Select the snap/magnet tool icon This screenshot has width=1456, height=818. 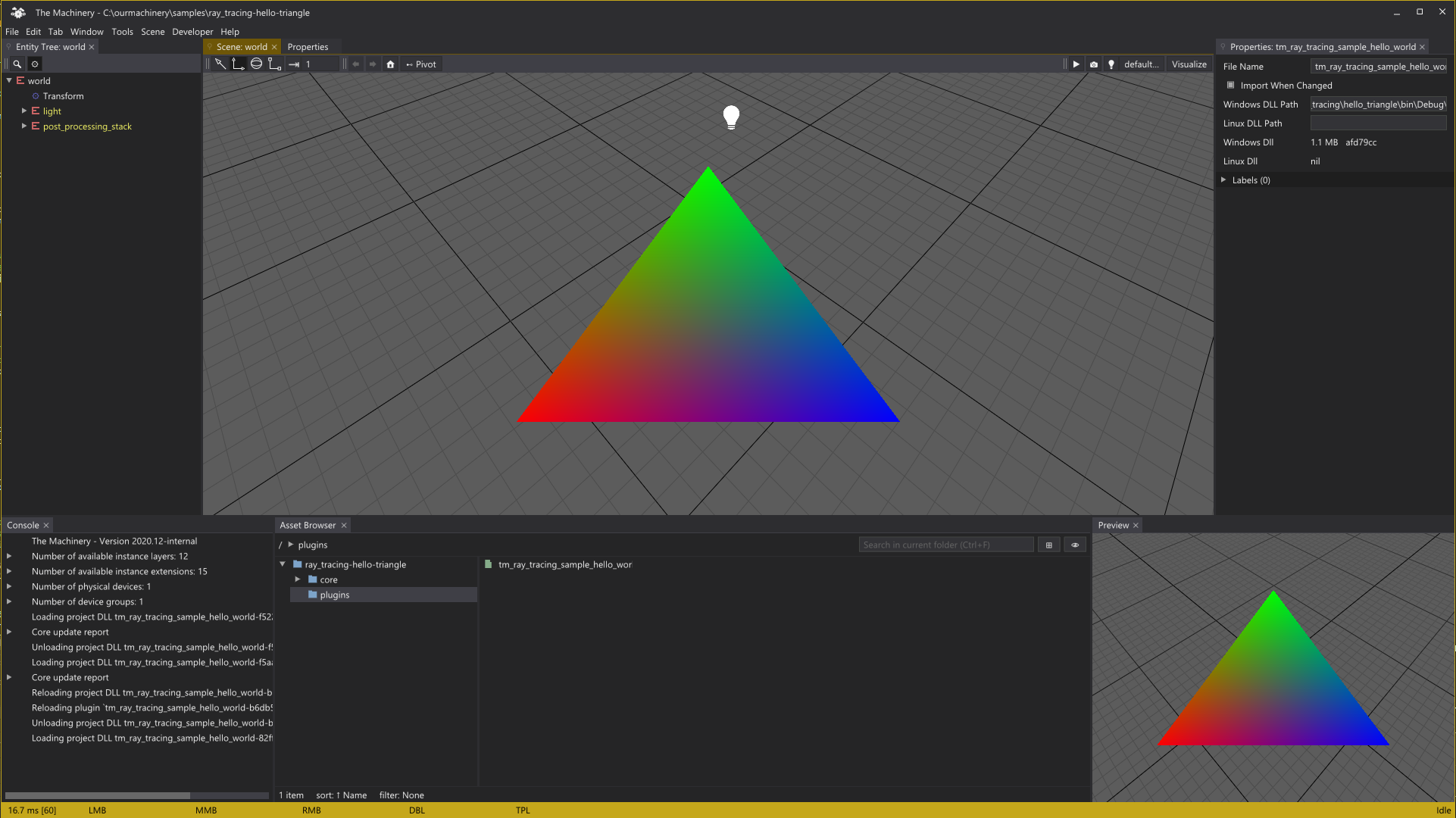295,64
